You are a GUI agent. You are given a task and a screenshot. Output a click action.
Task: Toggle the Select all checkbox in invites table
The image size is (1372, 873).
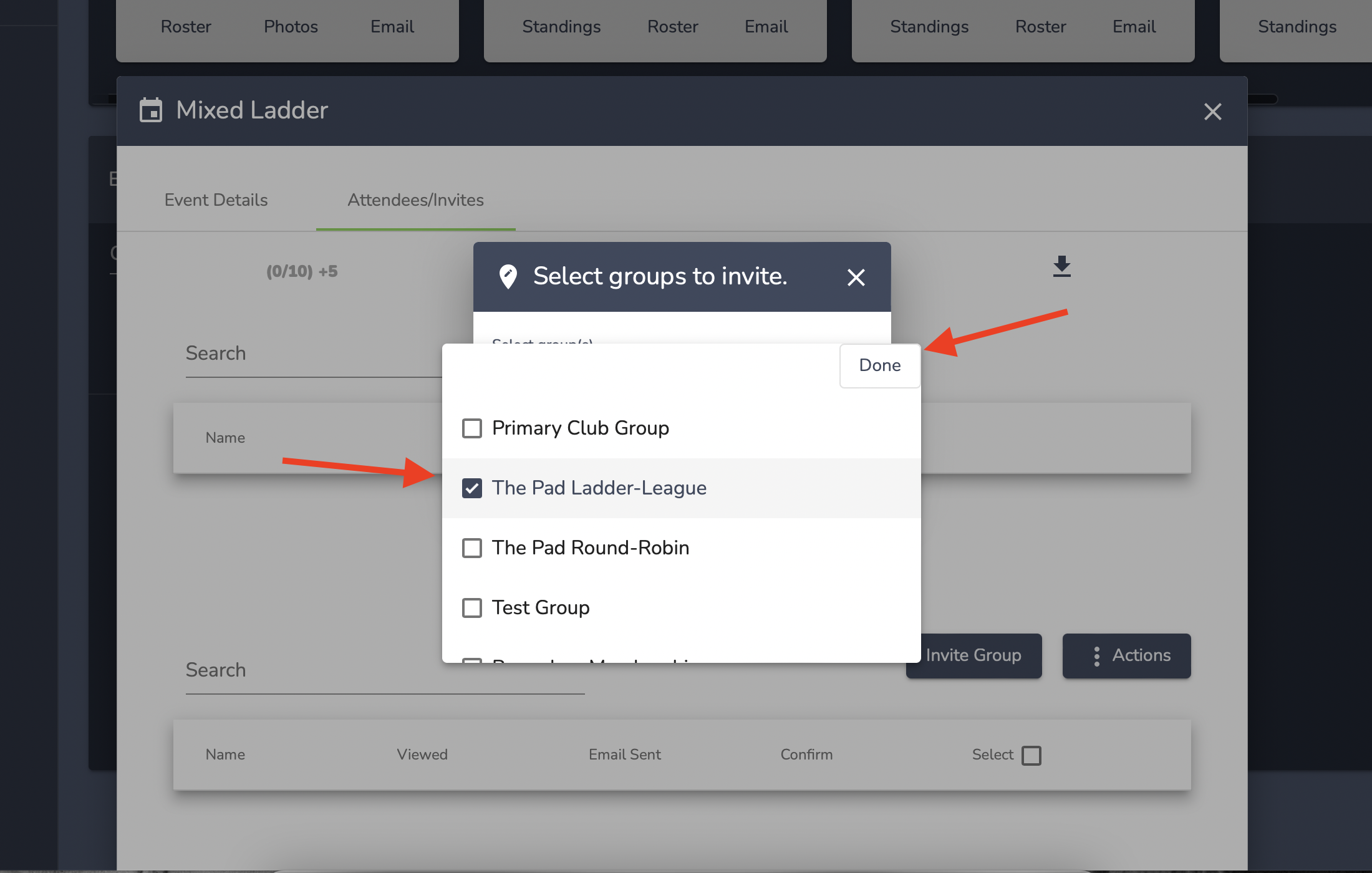pos(1031,755)
